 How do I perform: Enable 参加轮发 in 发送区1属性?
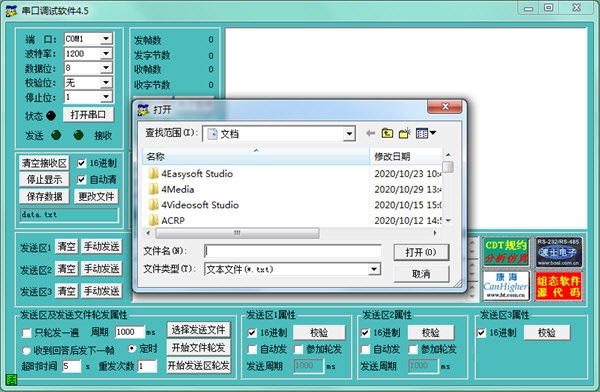(298, 349)
